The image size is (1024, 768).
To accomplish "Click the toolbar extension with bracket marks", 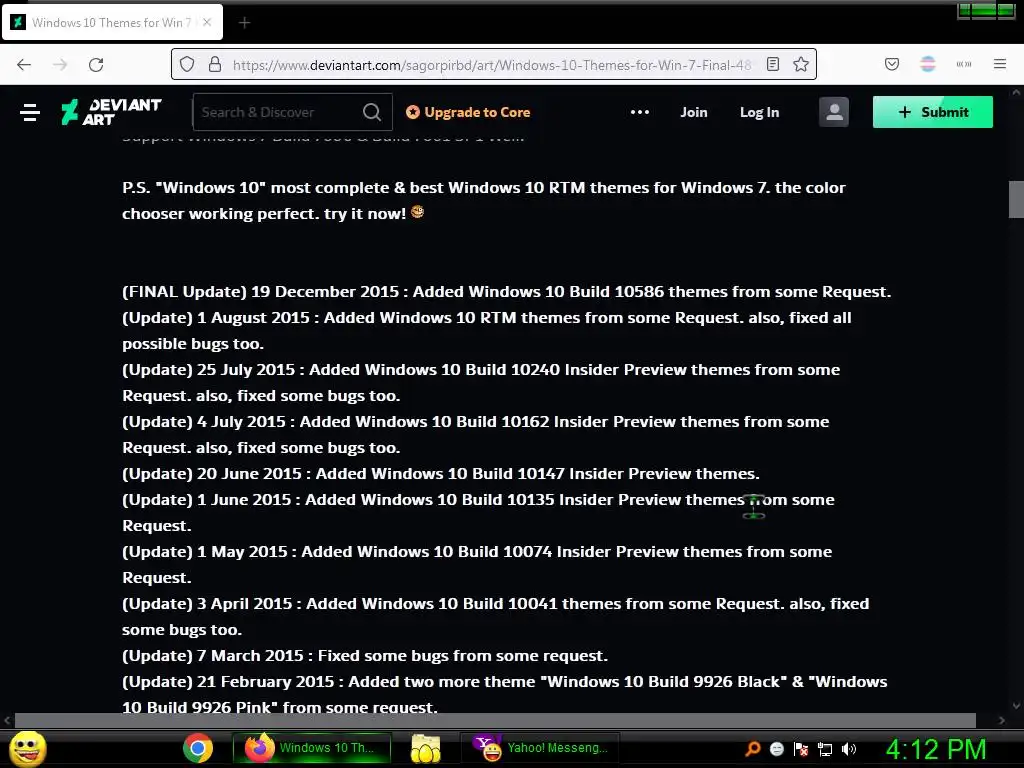I will (x=964, y=64).
